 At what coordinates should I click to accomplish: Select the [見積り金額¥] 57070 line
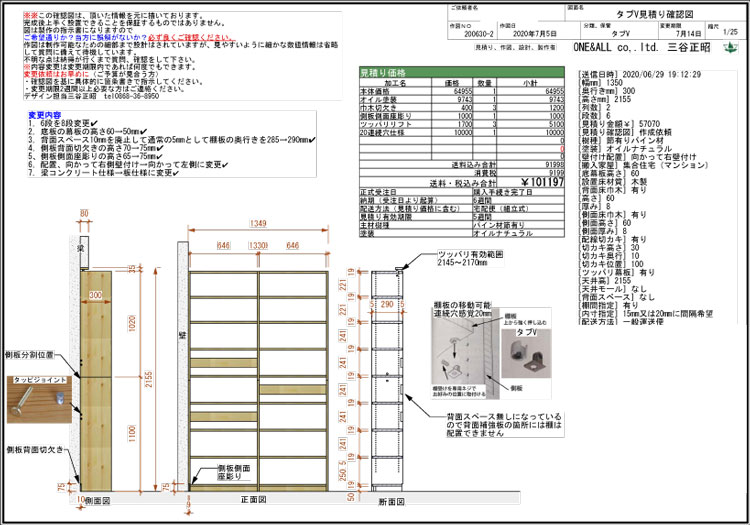point(619,124)
